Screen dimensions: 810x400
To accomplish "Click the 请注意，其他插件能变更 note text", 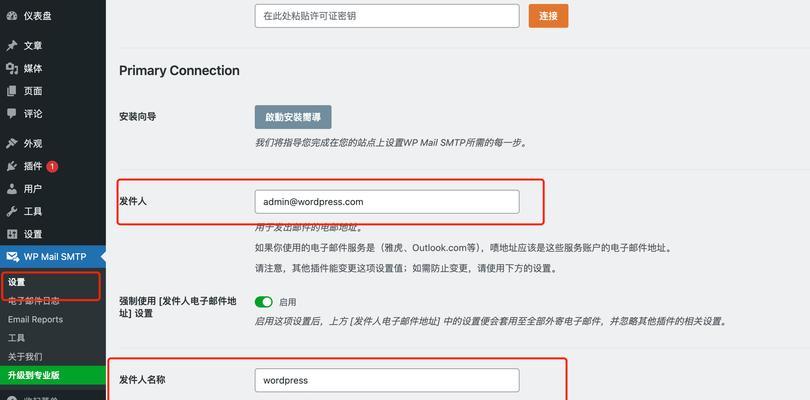I will 407,269.
